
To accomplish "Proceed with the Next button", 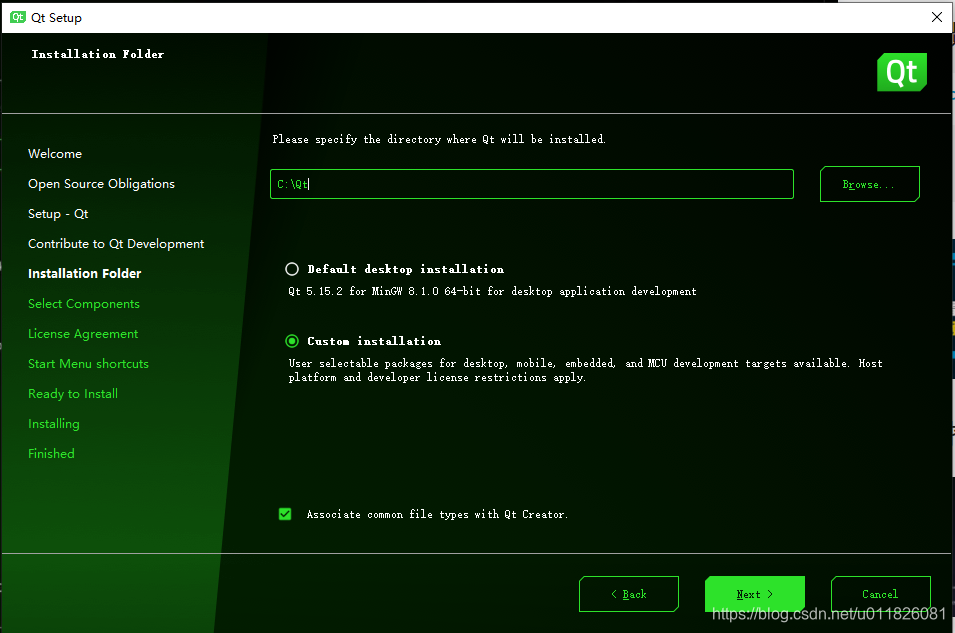I will (x=755, y=594).
